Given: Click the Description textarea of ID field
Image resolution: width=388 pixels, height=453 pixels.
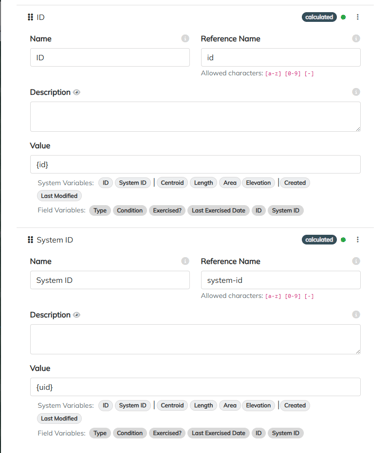Looking at the screenshot, I should pyautogui.click(x=195, y=117).
